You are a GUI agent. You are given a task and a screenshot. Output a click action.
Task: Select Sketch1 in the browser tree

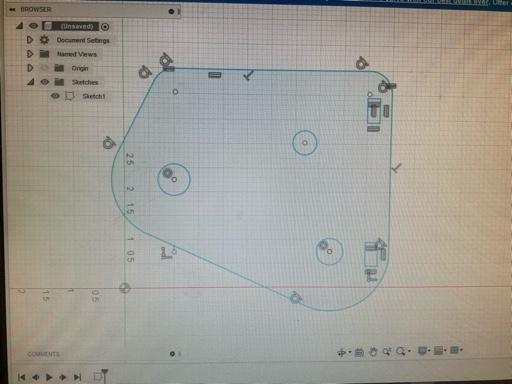[x=93, y=96]
